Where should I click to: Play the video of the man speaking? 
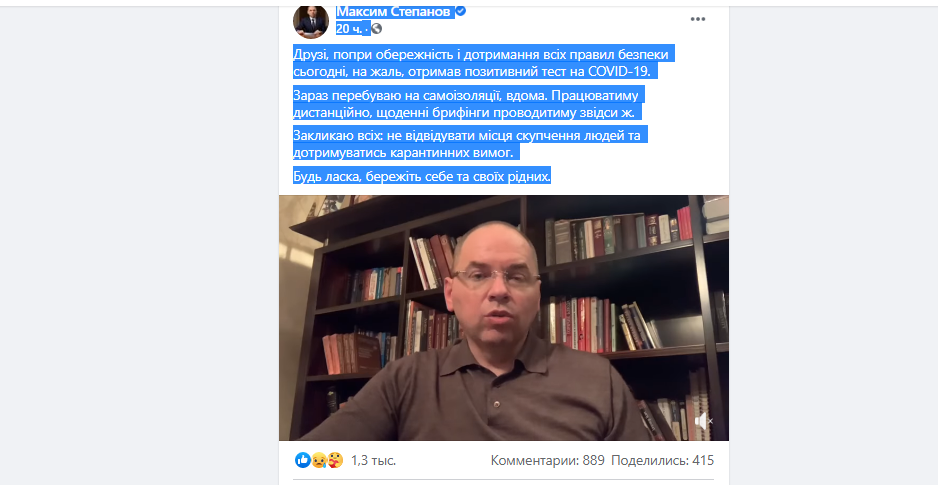504,318
